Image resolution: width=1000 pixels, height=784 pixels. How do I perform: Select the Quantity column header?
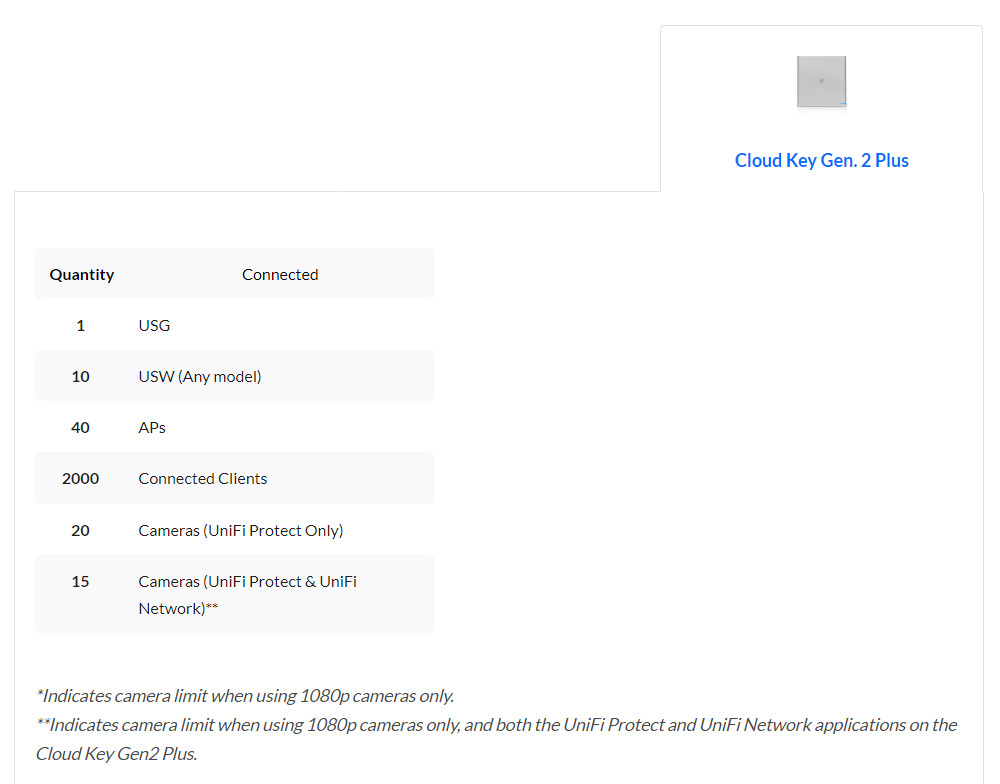(x=82, y=275)
